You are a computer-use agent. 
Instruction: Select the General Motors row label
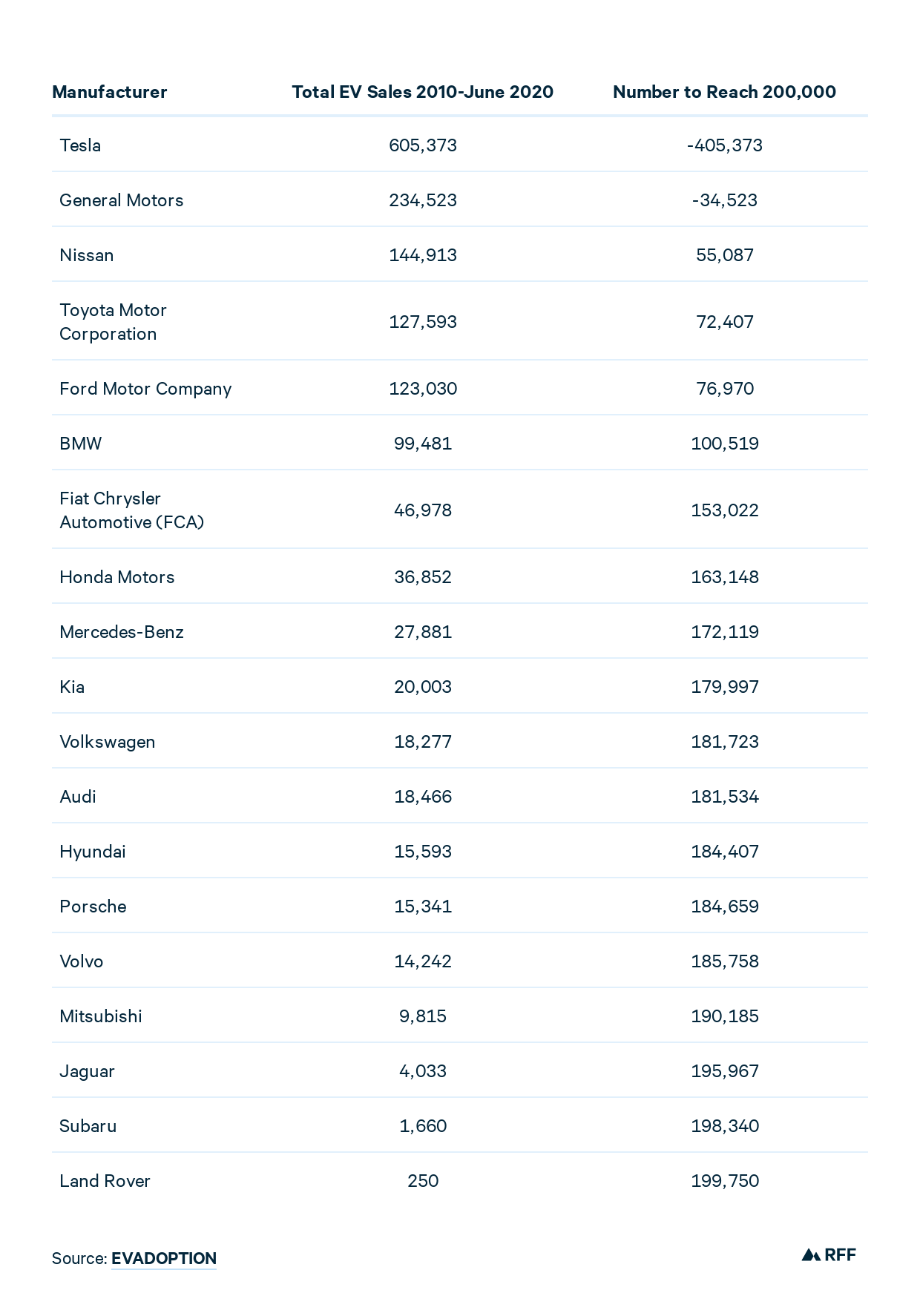122,200
